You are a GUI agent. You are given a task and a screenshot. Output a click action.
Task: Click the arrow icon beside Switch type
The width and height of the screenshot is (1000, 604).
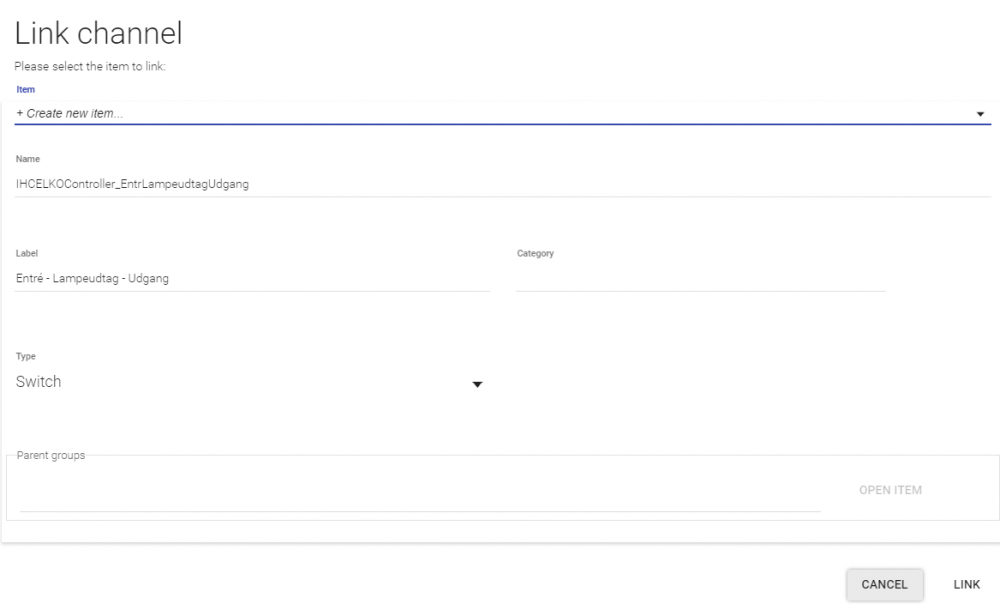coord(477,385)
